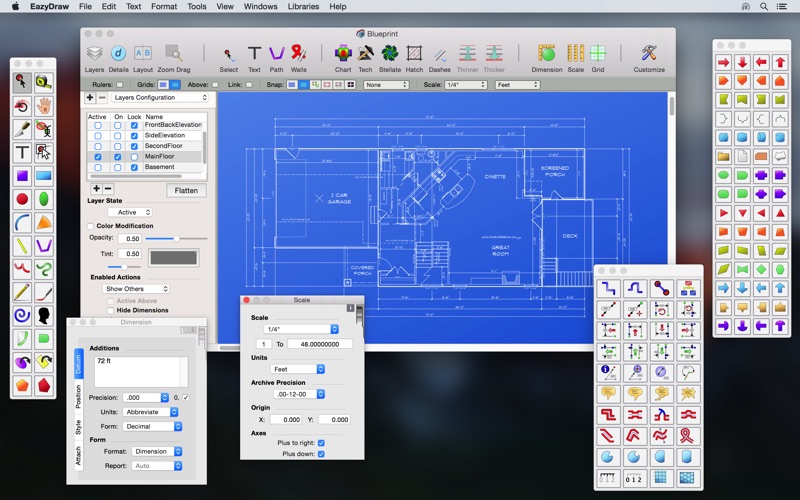This screenshot has width=800, height=500.
Task: Switch to the Position tab in Dimension panel
Action: (x=78, y=396)
